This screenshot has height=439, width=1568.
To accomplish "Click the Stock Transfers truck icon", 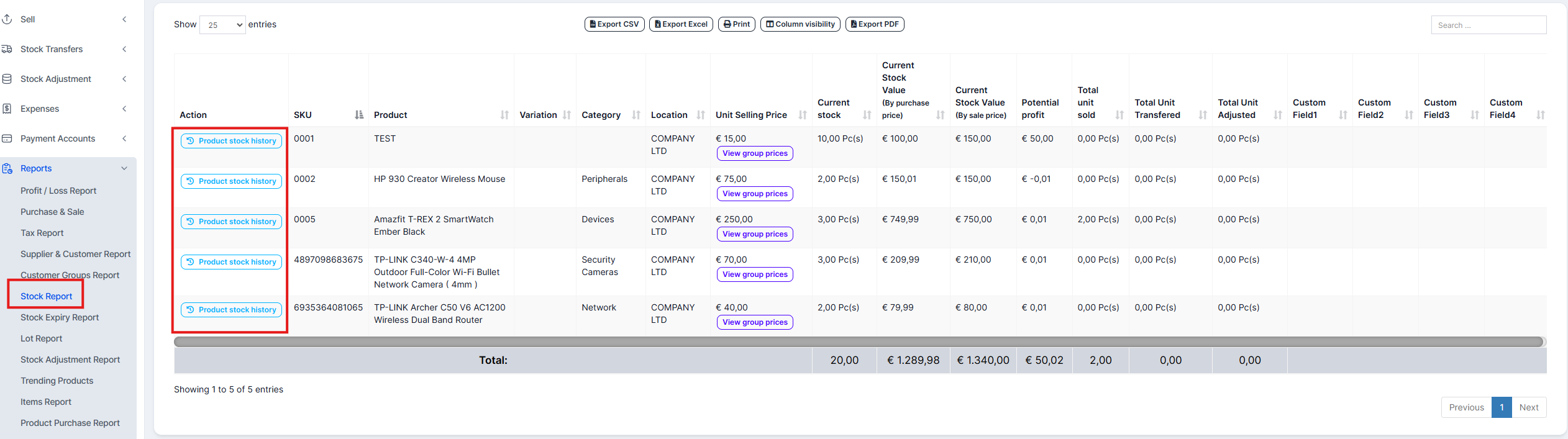I will pyautogui.click(x=7, y=49).
